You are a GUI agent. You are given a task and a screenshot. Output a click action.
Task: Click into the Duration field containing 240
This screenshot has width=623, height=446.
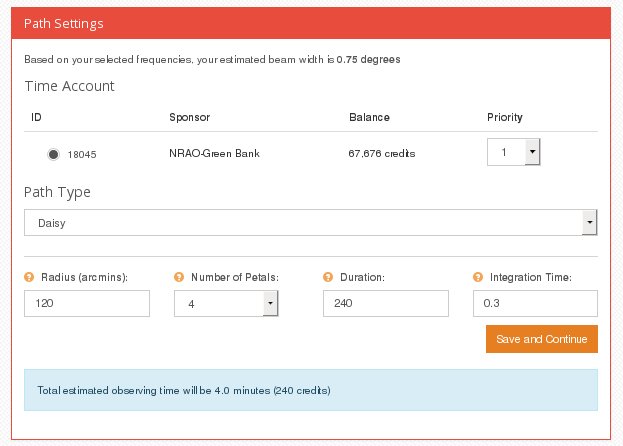coord(386,303)
